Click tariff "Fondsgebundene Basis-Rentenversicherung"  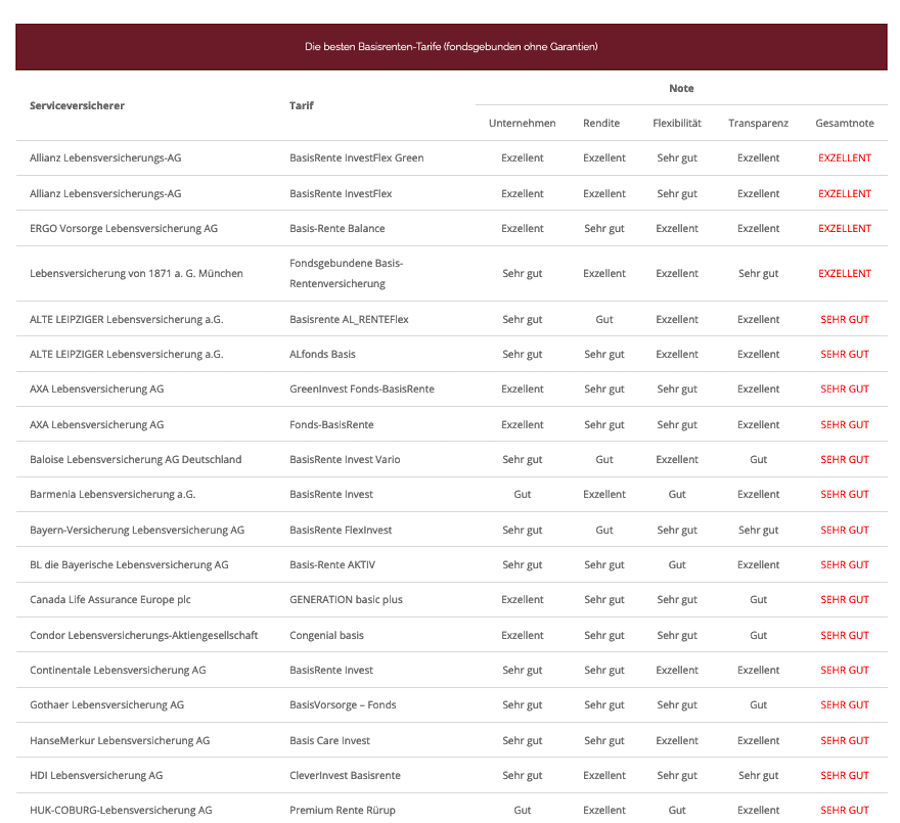point(346,274)
